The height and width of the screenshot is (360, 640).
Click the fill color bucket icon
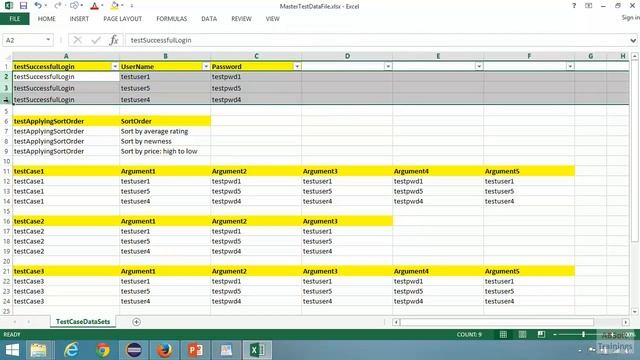(114, 6)
